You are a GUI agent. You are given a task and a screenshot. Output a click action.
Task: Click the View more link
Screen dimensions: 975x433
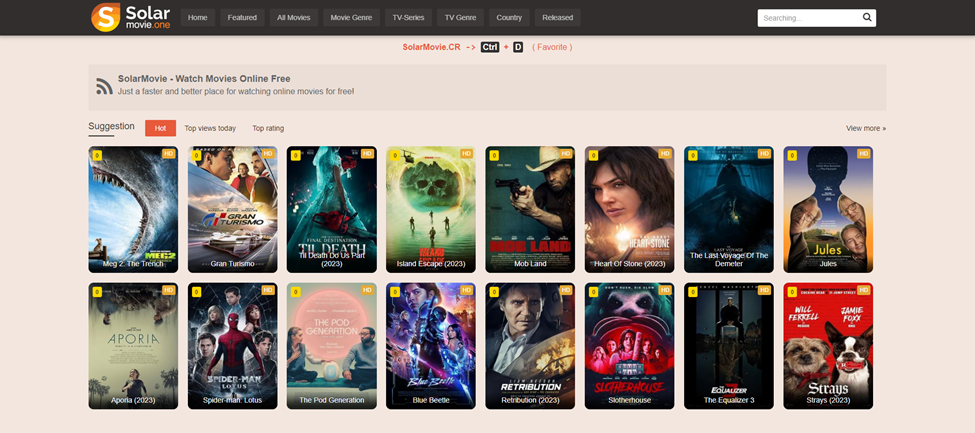click(866, 128)
